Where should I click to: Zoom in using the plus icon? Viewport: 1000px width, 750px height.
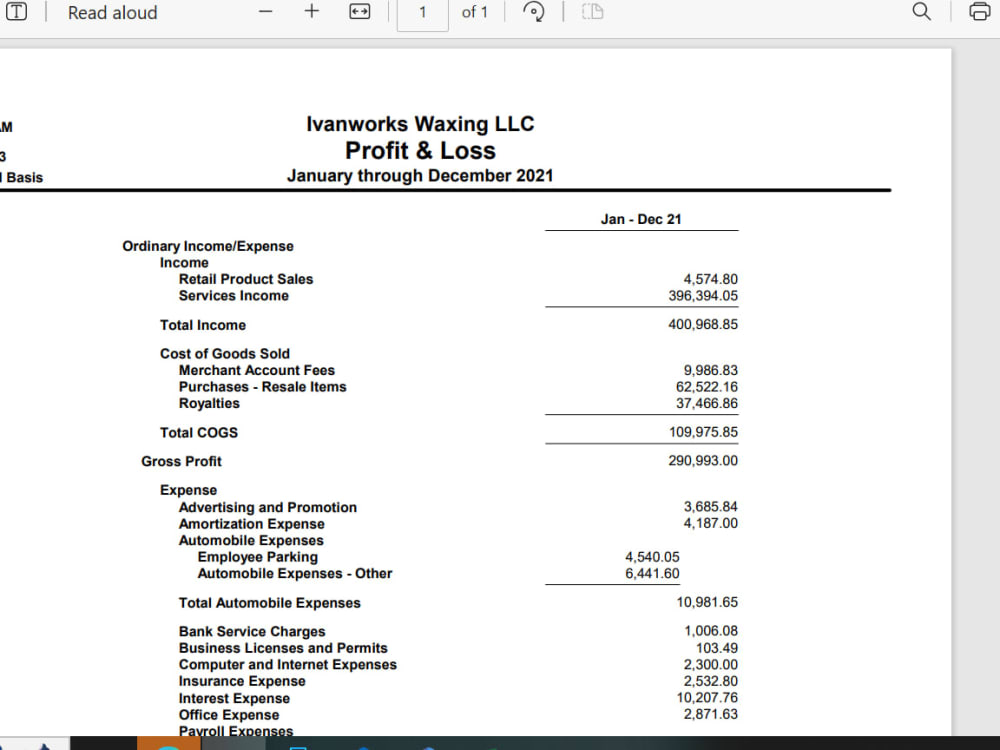point(311,11)
